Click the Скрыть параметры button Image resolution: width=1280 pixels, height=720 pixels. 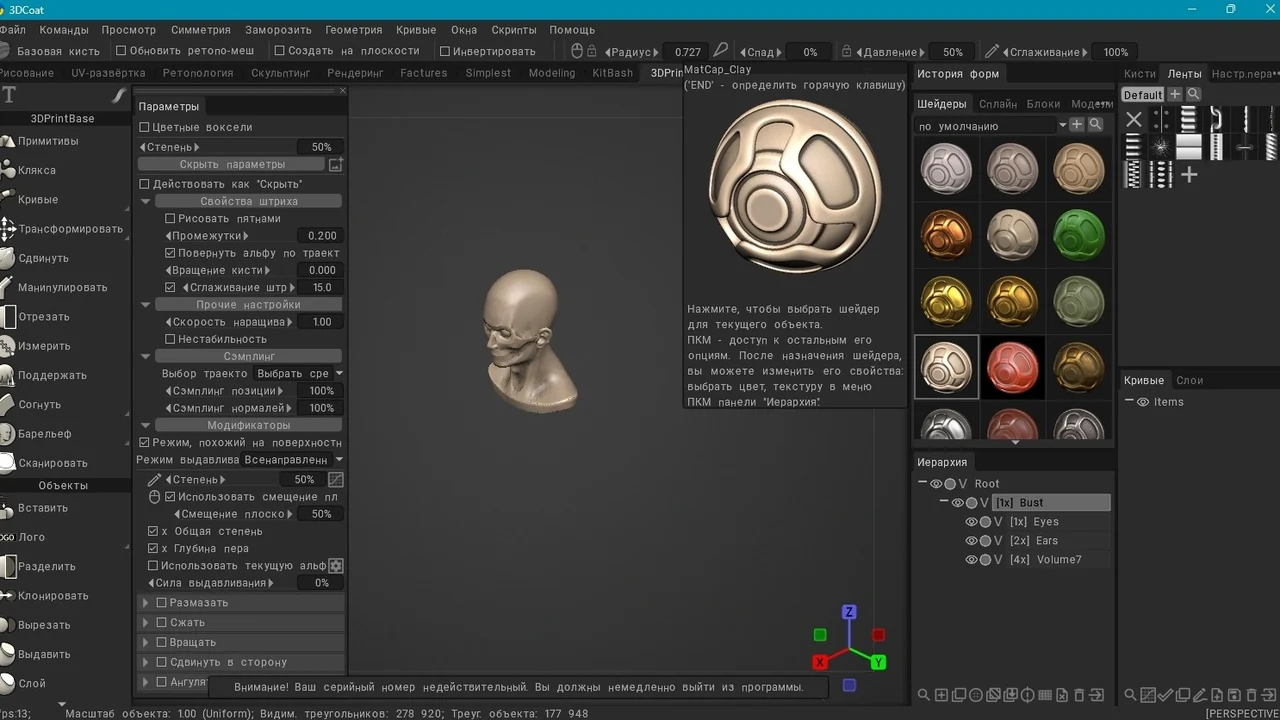click(232, 164)
